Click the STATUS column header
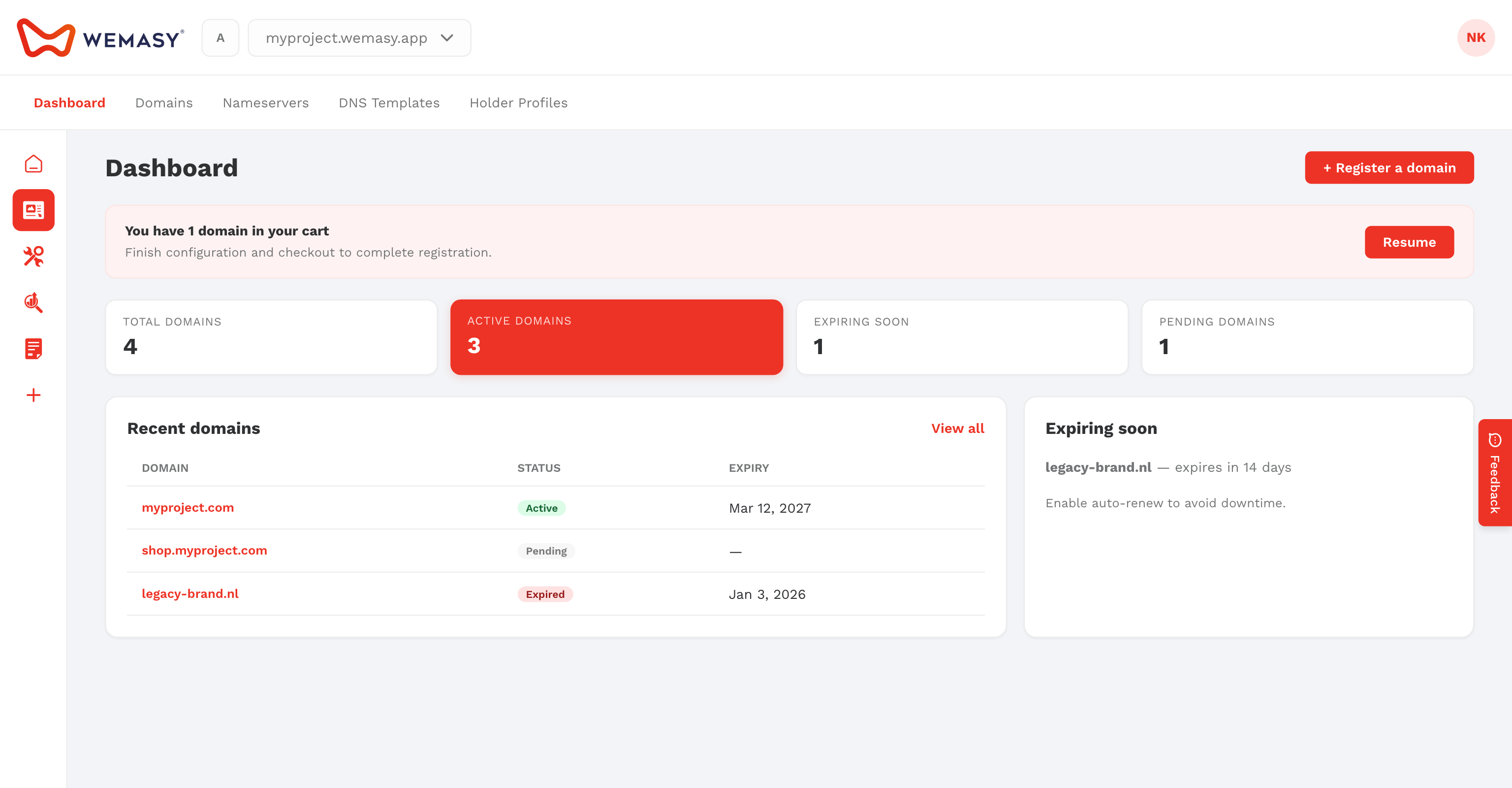The width and height of the screenshot is (1512, 788). pyautogui.click(x=538, y=468)
